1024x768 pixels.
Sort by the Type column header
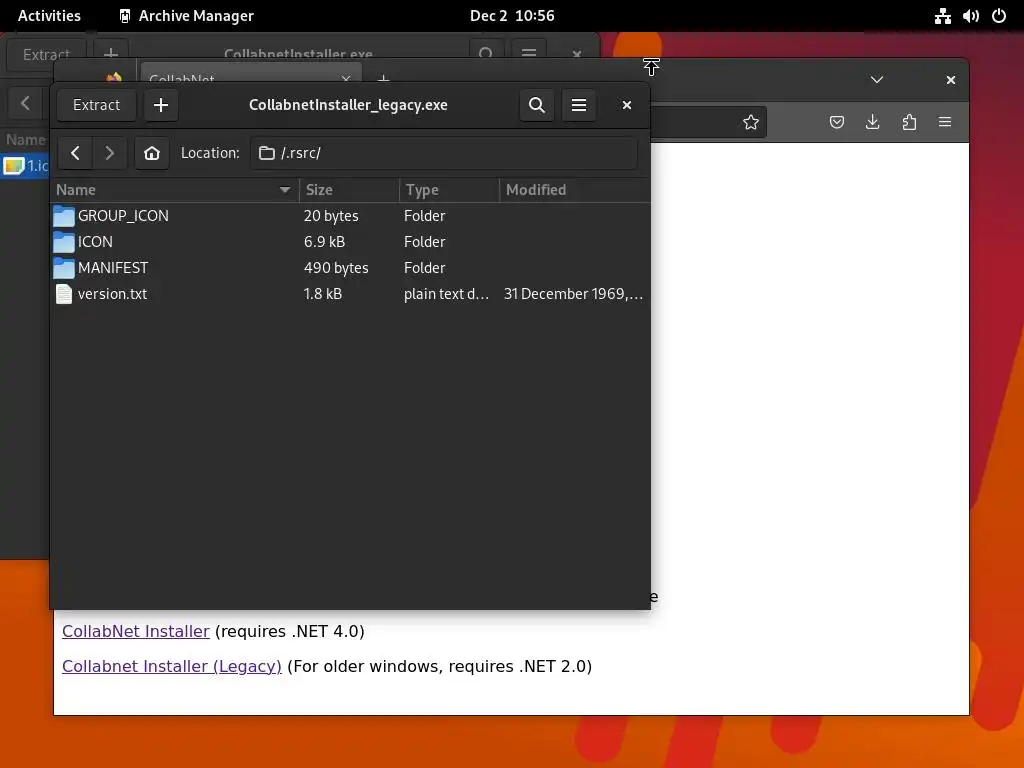pos(449,190)
